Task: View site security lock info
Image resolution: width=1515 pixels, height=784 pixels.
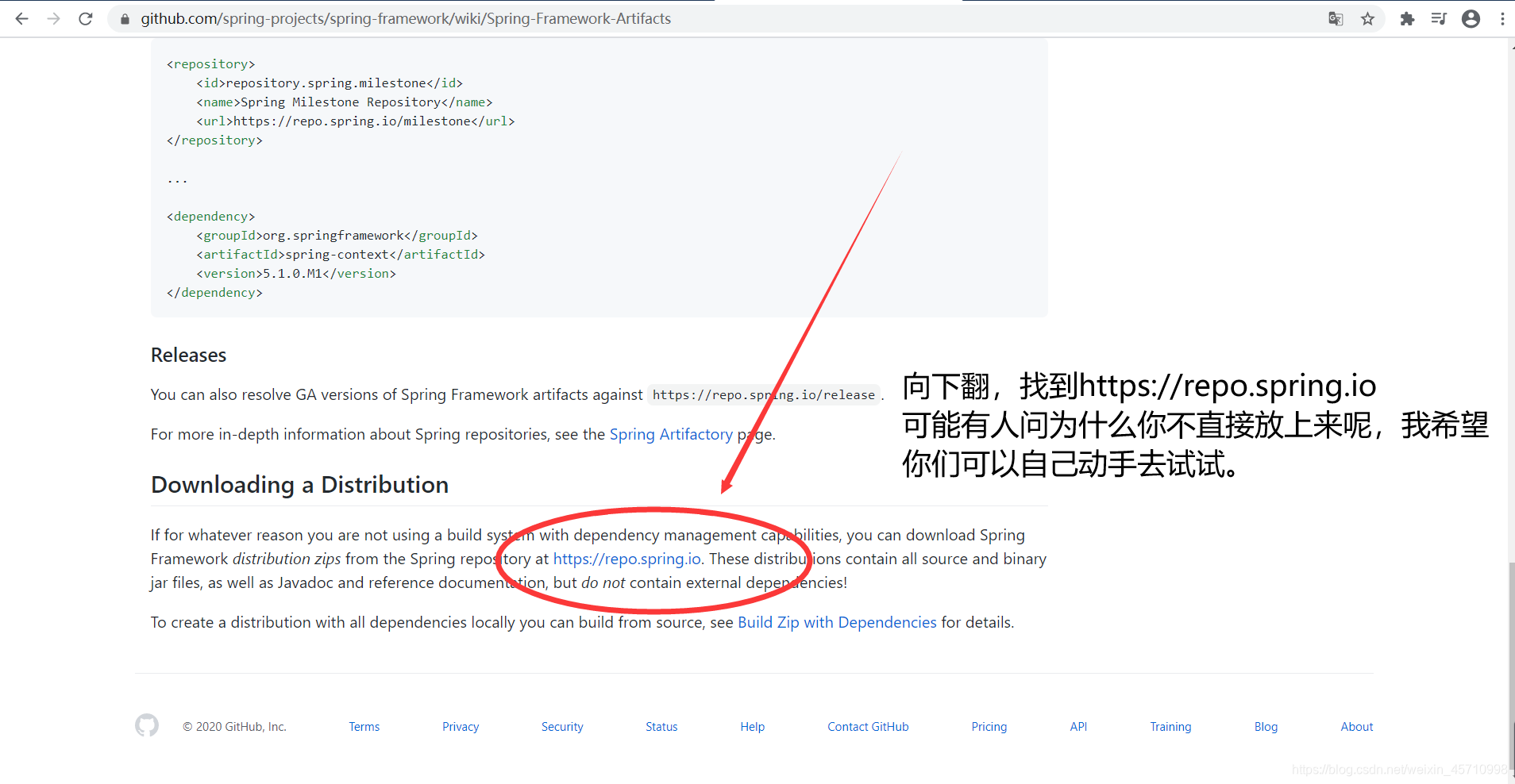Action: click(x=125, y=18)
